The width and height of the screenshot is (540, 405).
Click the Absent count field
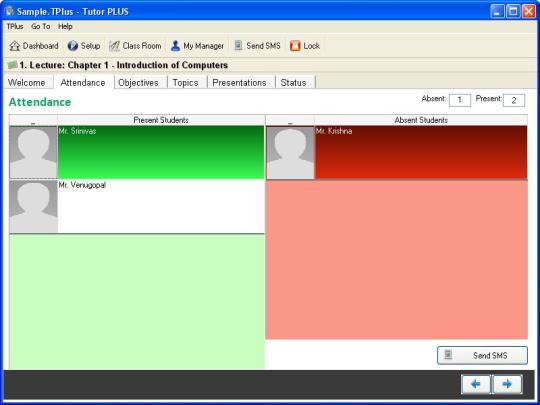pyautogui.click(x=460, y=100)
